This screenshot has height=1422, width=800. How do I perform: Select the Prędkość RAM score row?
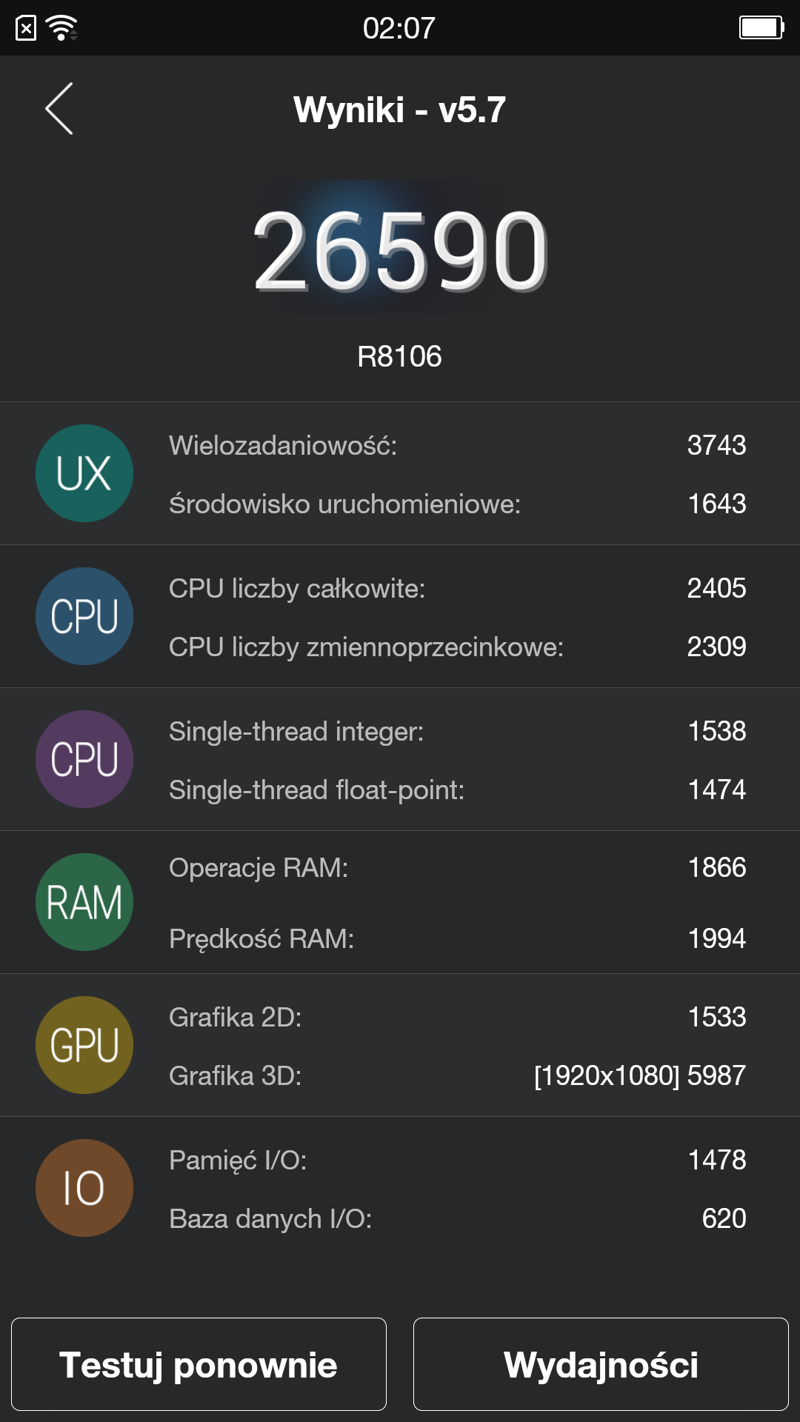click(x=458, y=938)
